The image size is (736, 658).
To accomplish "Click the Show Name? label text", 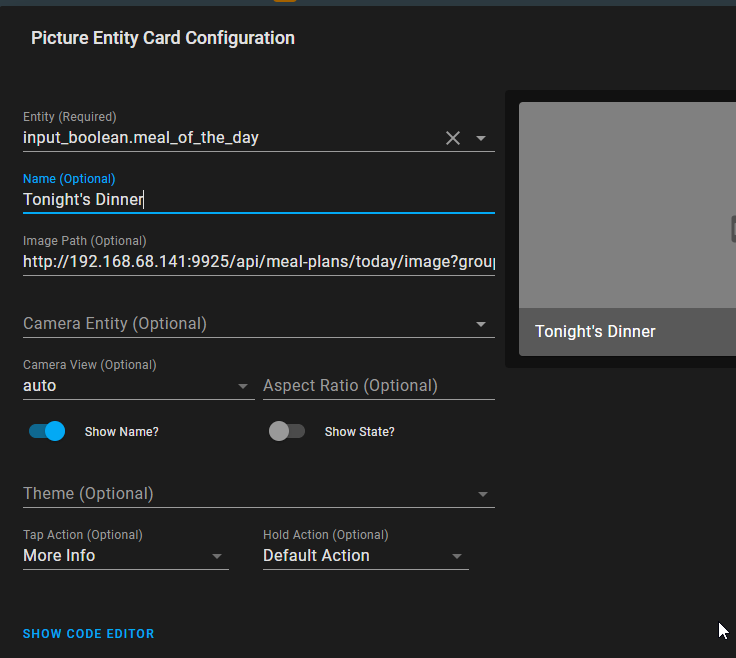I will click(122, 432).
